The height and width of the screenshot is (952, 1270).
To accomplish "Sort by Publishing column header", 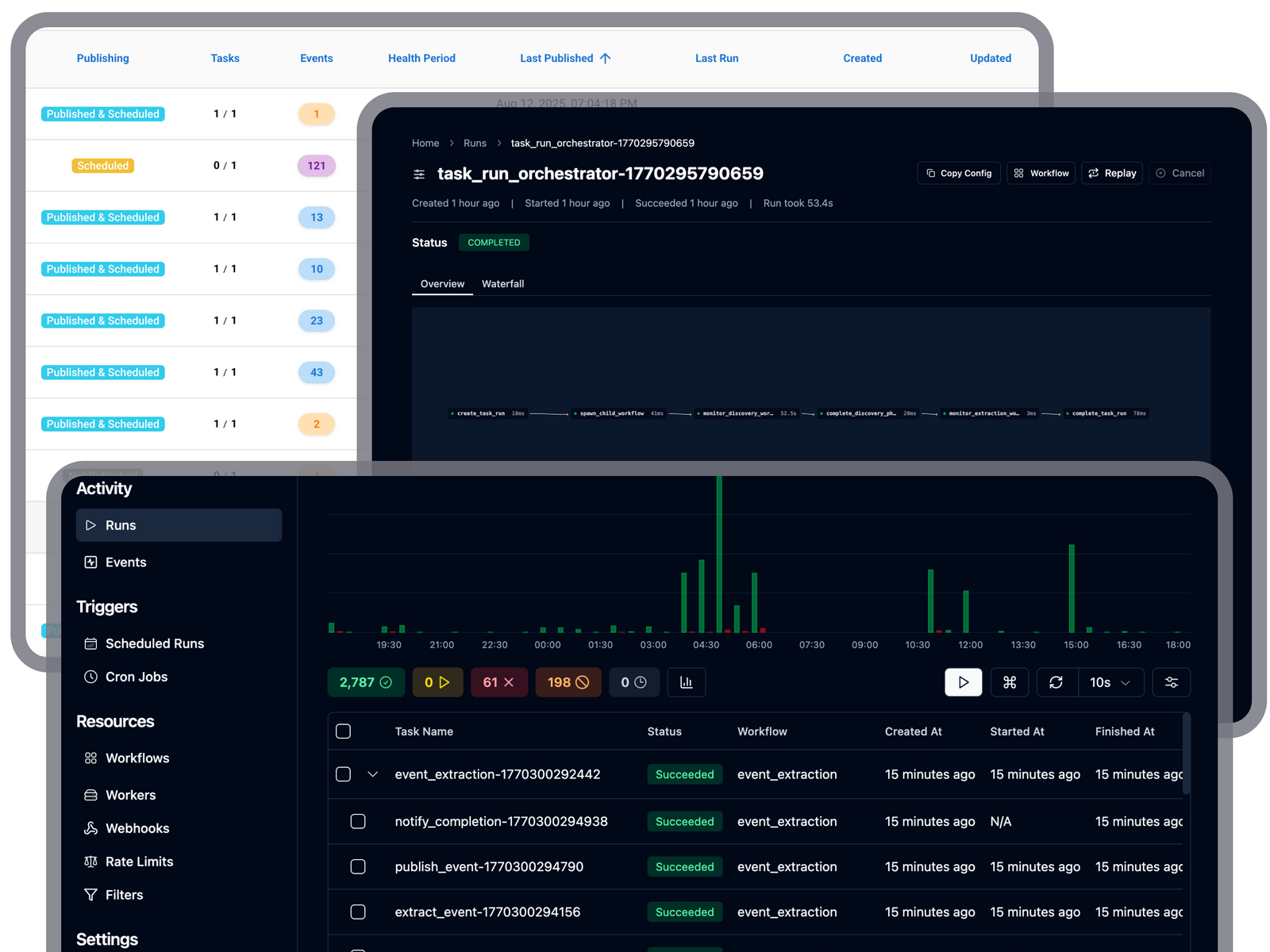I will pos(102,58).
